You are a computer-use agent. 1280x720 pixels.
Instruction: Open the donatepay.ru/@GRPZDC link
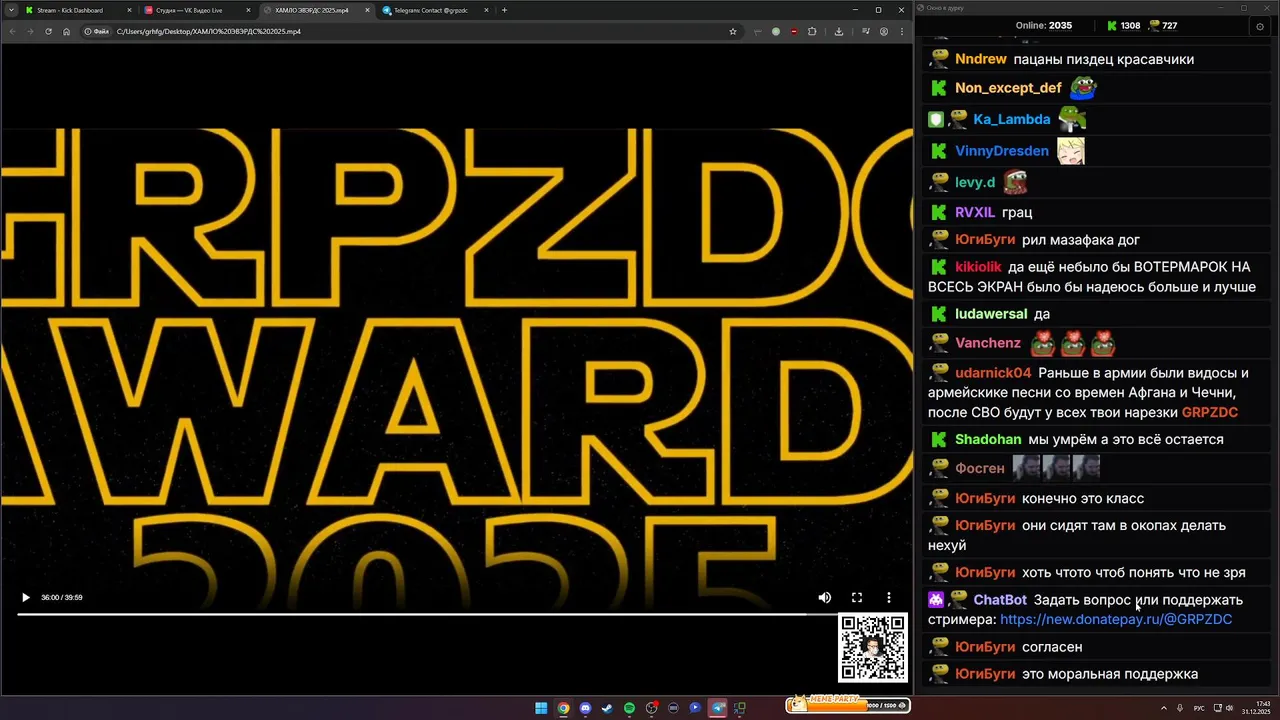(1116, 619)
